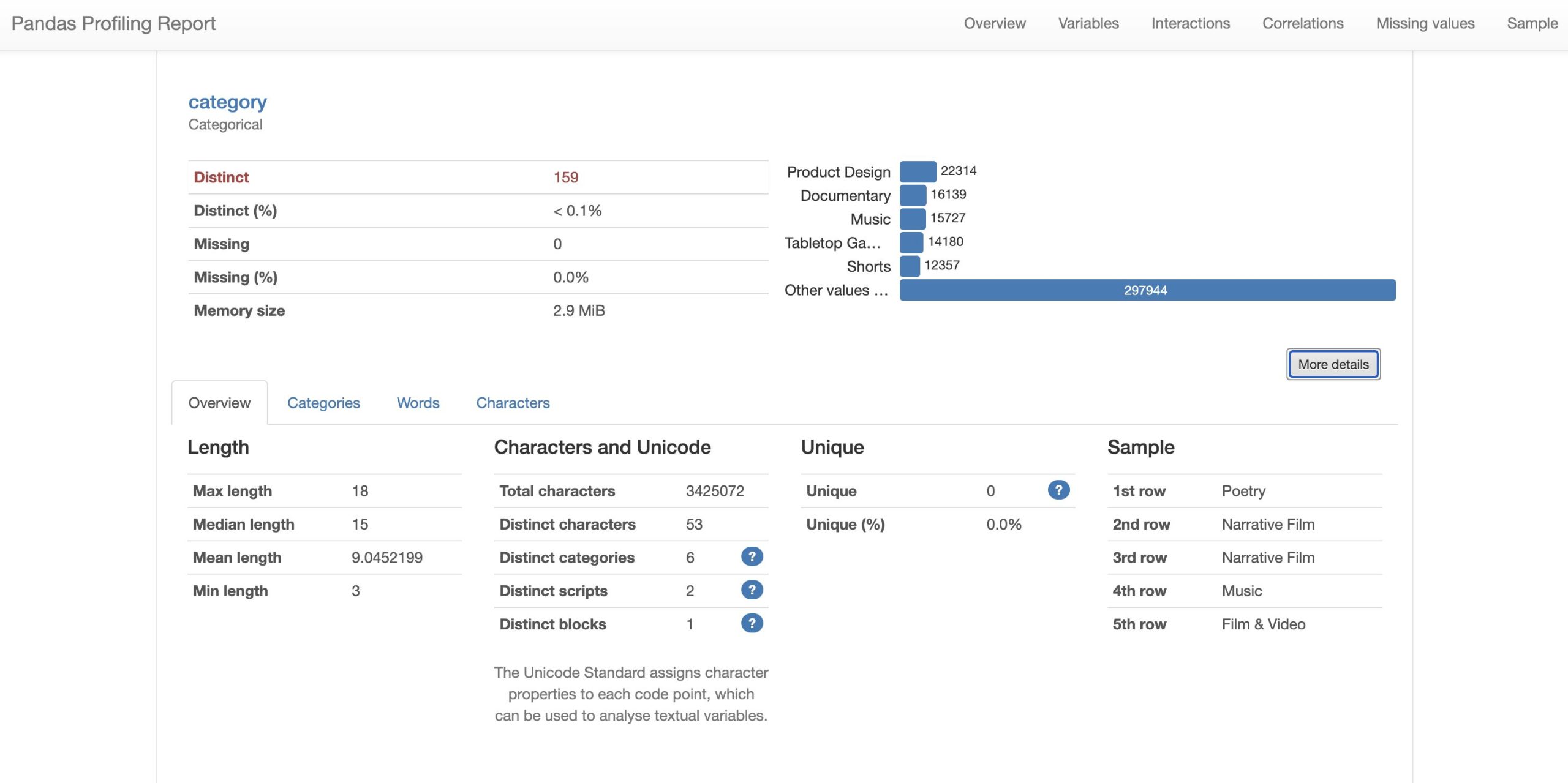Click the help icon for Distinct blocks
This screenshot has height=783, width=1568.
click(752, 623)
